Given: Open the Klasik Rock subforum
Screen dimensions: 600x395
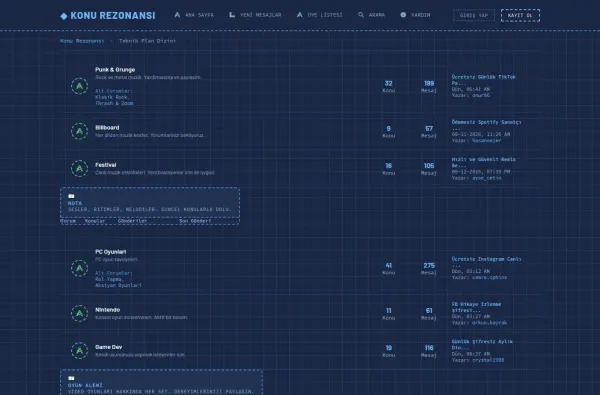Looking at the screenshot, I should coord(112,97).
